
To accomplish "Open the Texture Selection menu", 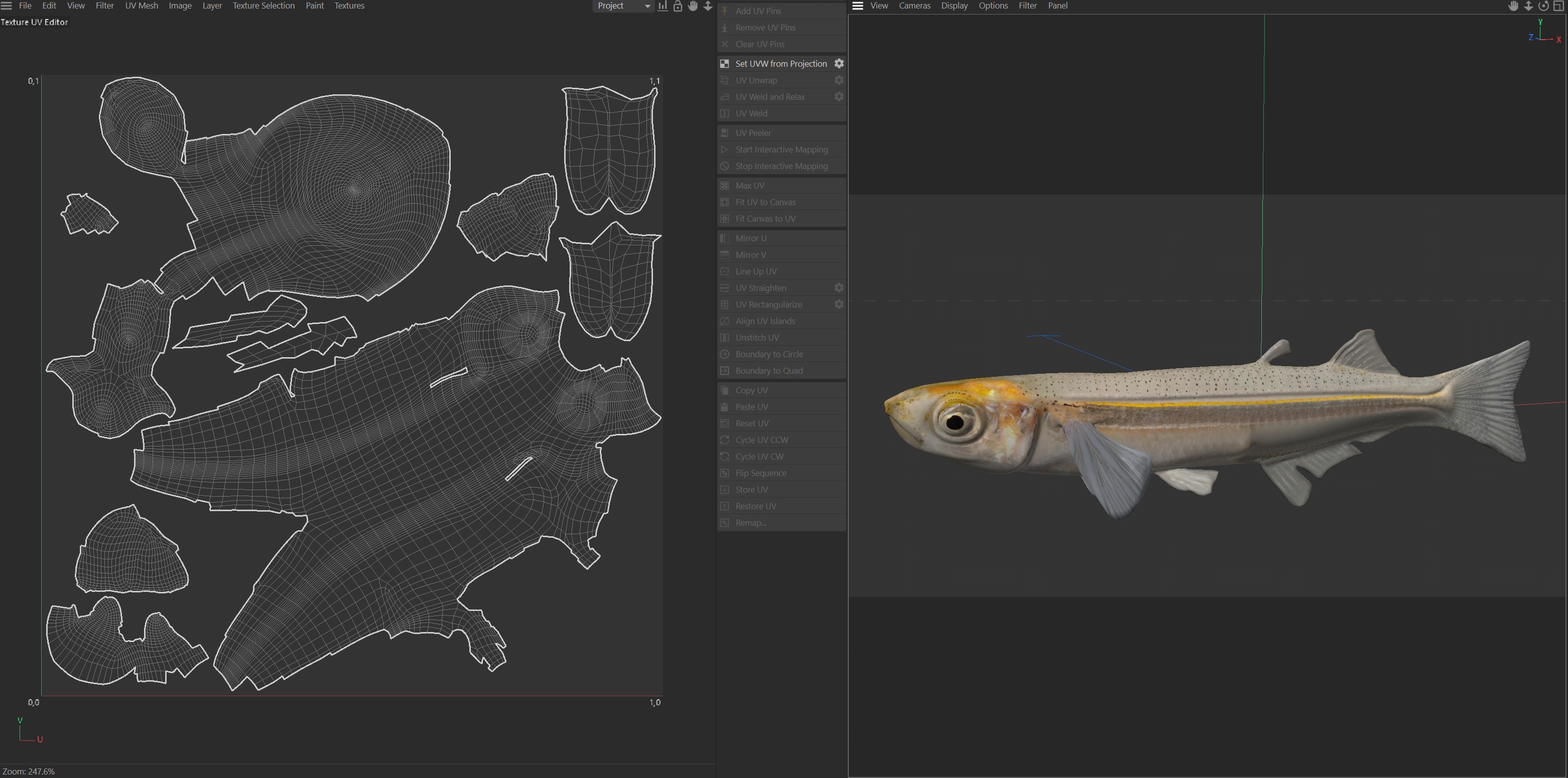I will (x=263, y=6).
